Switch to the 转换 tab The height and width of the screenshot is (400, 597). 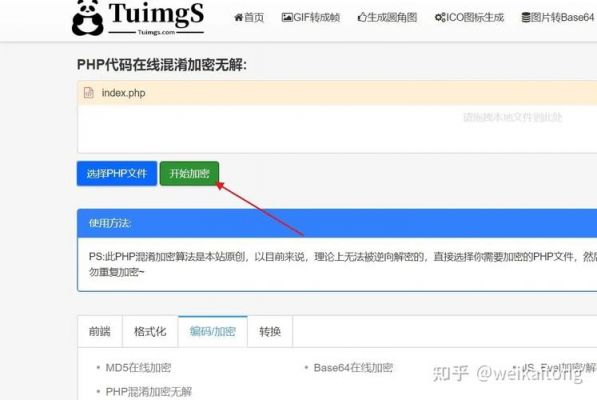pos(270,331)
